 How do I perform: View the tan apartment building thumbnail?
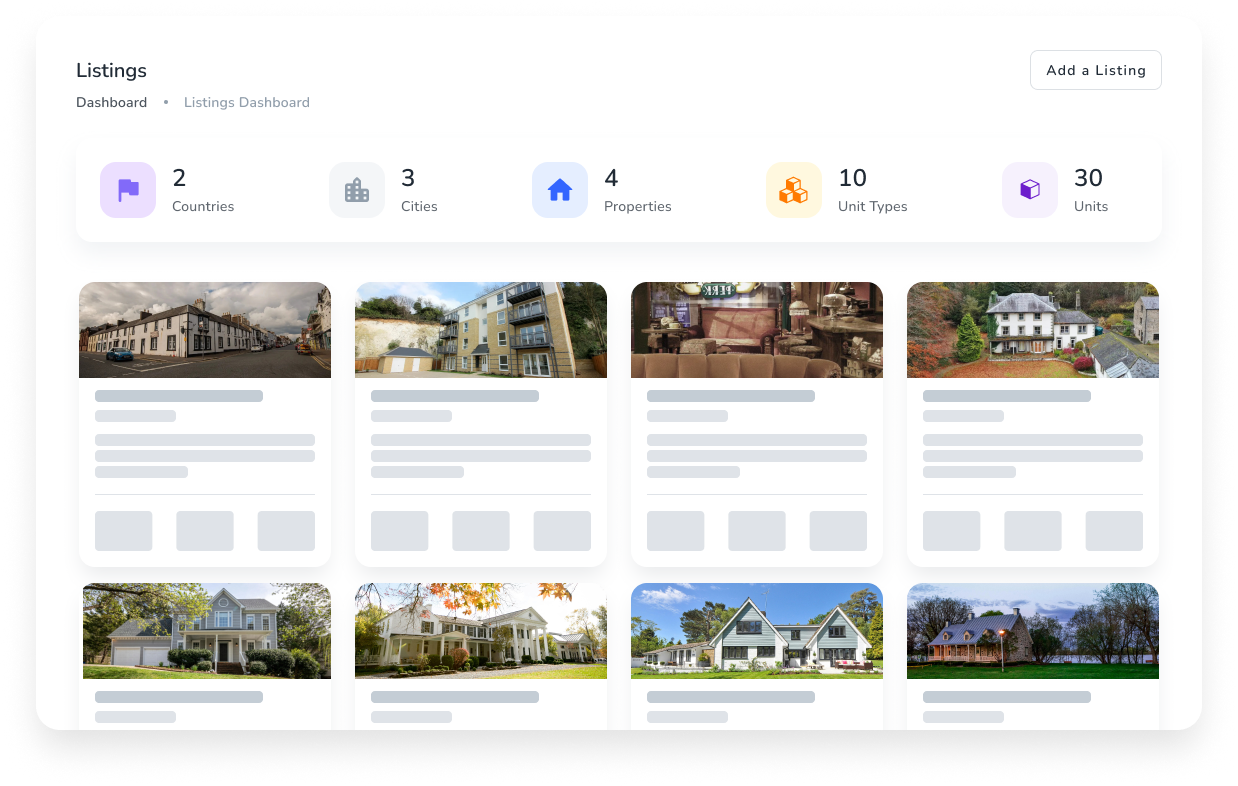pyautogui.click(x=480, y=329)
